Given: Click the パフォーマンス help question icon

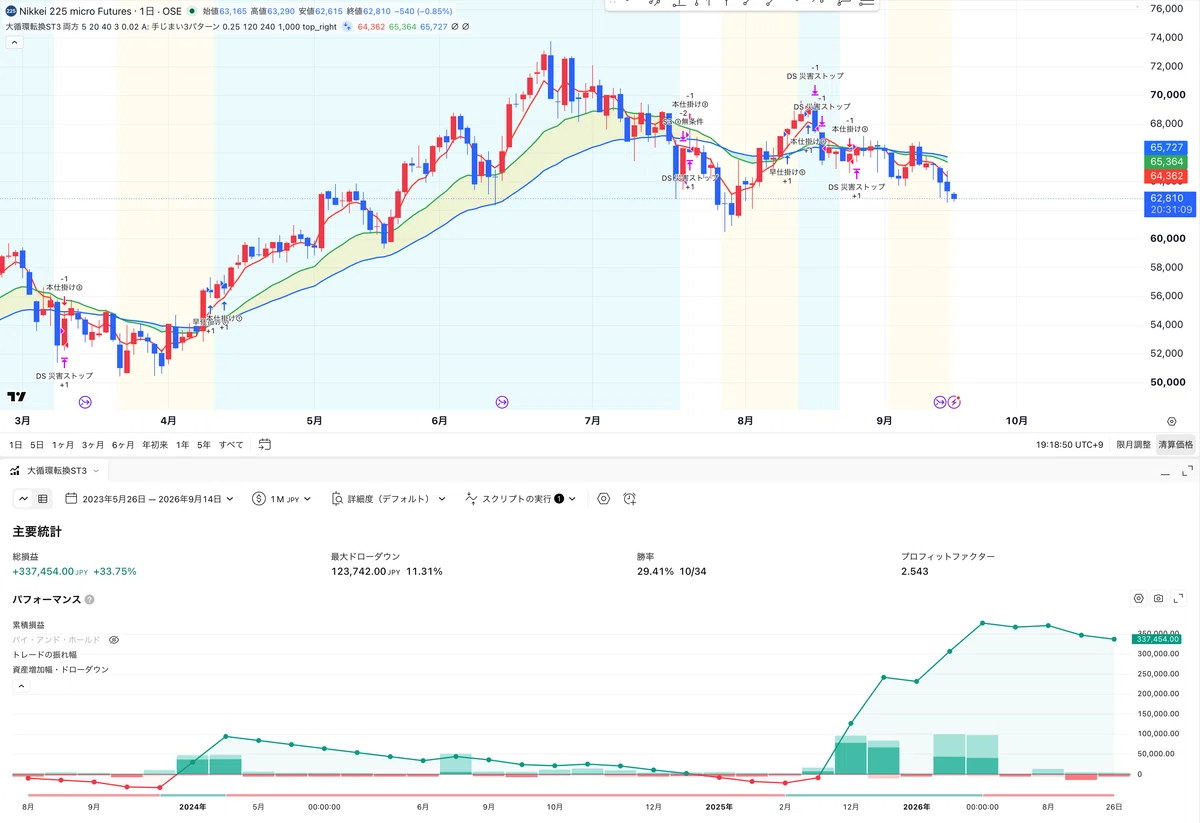Looking at the screenshot, I should tap(90, 600).
